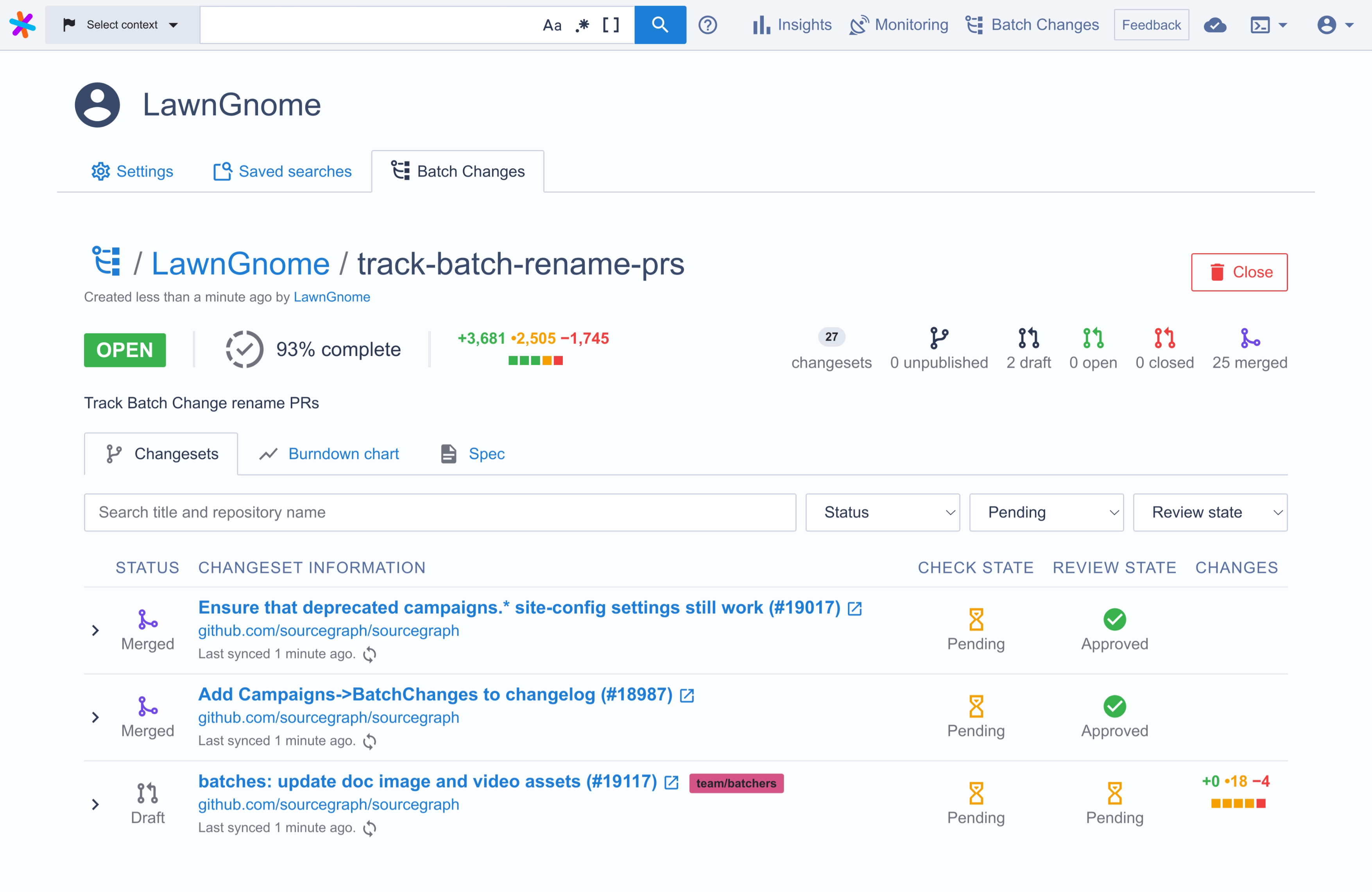The image size is (1372, 892).
Task: Expand the #18987 changeset row
Action: [x=96, y=717]
